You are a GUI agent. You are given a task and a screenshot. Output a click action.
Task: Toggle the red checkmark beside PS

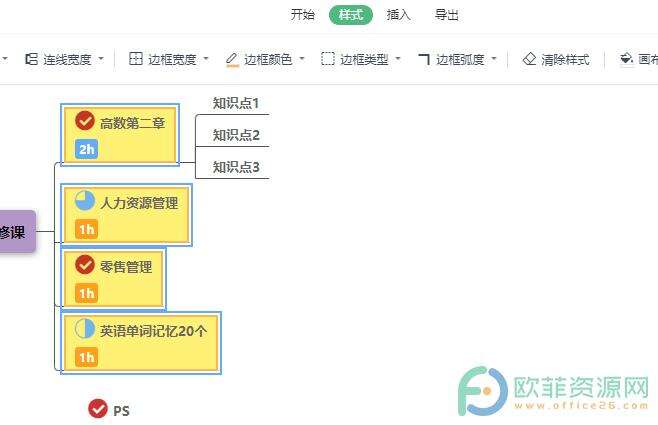[98, 409]
